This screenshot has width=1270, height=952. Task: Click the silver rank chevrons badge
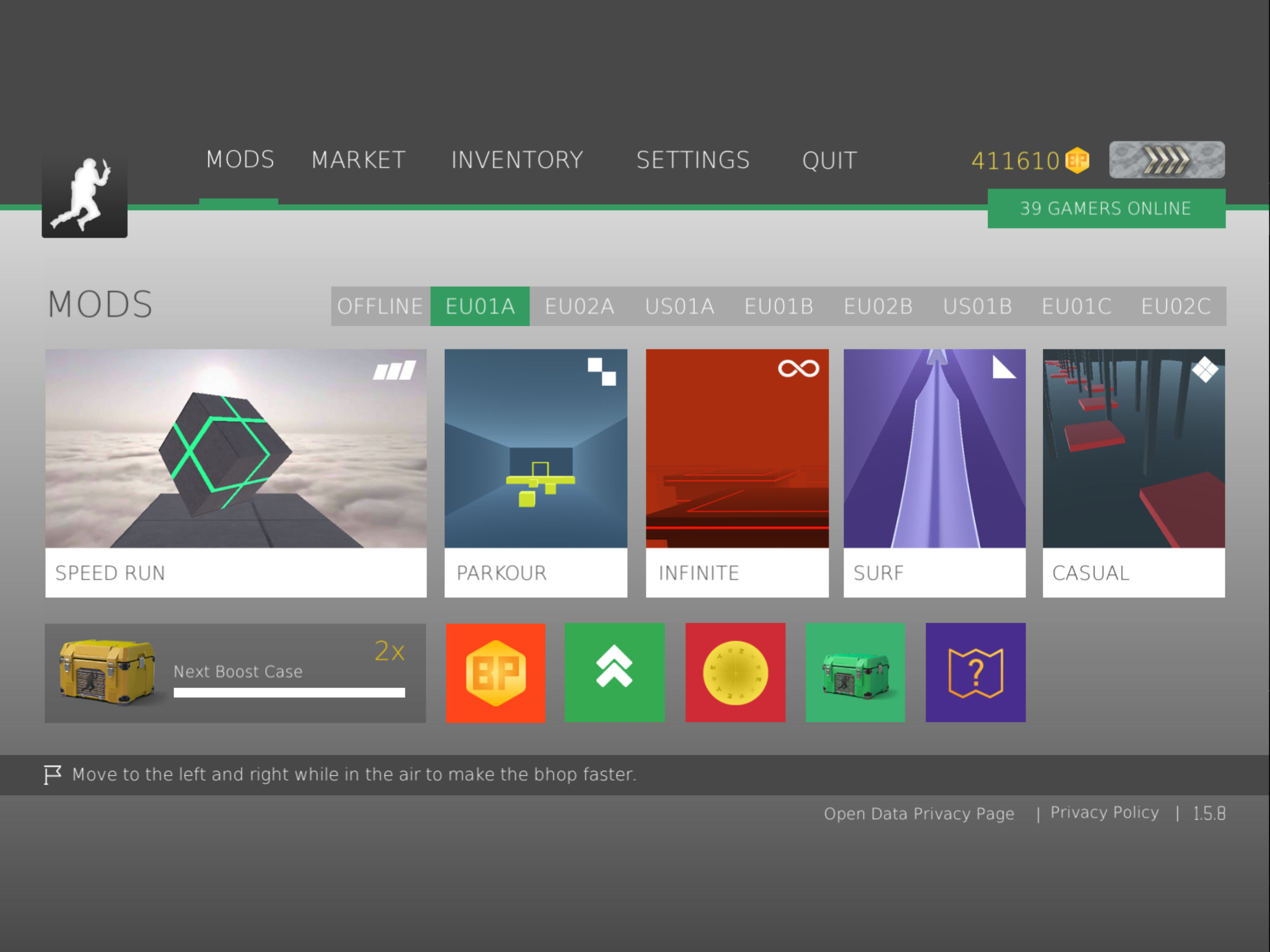pyautogui.click(x=1166, y=159)
